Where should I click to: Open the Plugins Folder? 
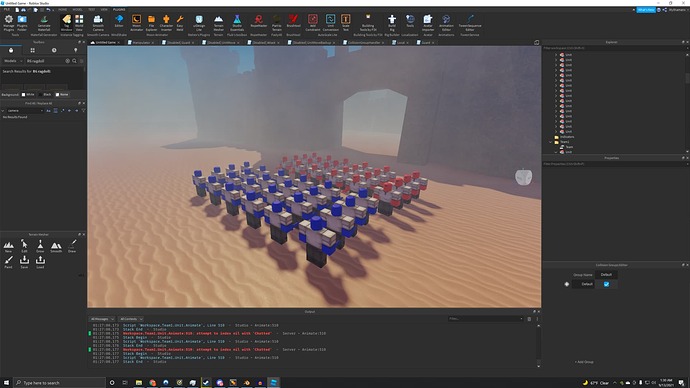(x=22, y=22)
